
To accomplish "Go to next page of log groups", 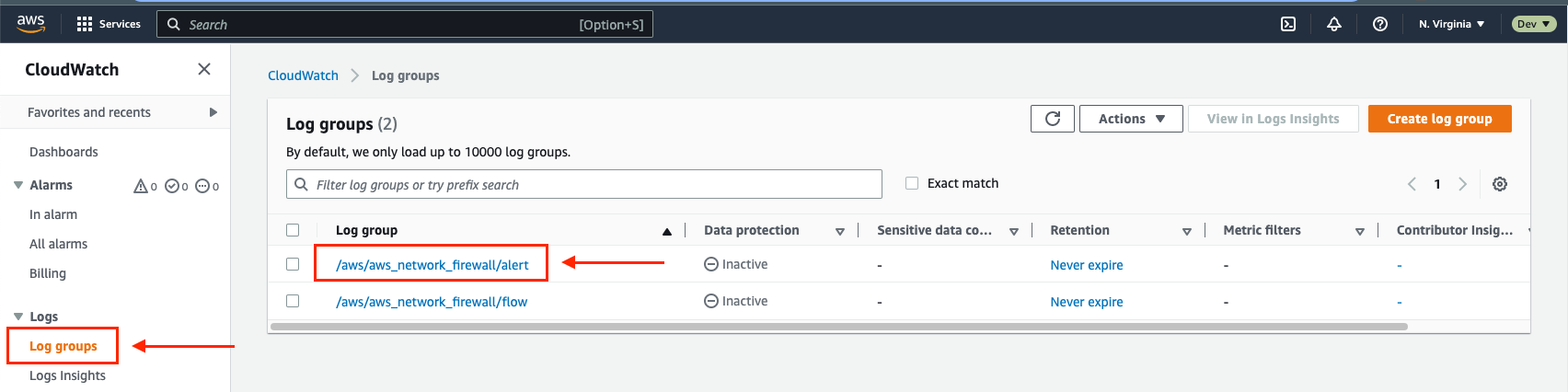I will [x=1463, y=184].
